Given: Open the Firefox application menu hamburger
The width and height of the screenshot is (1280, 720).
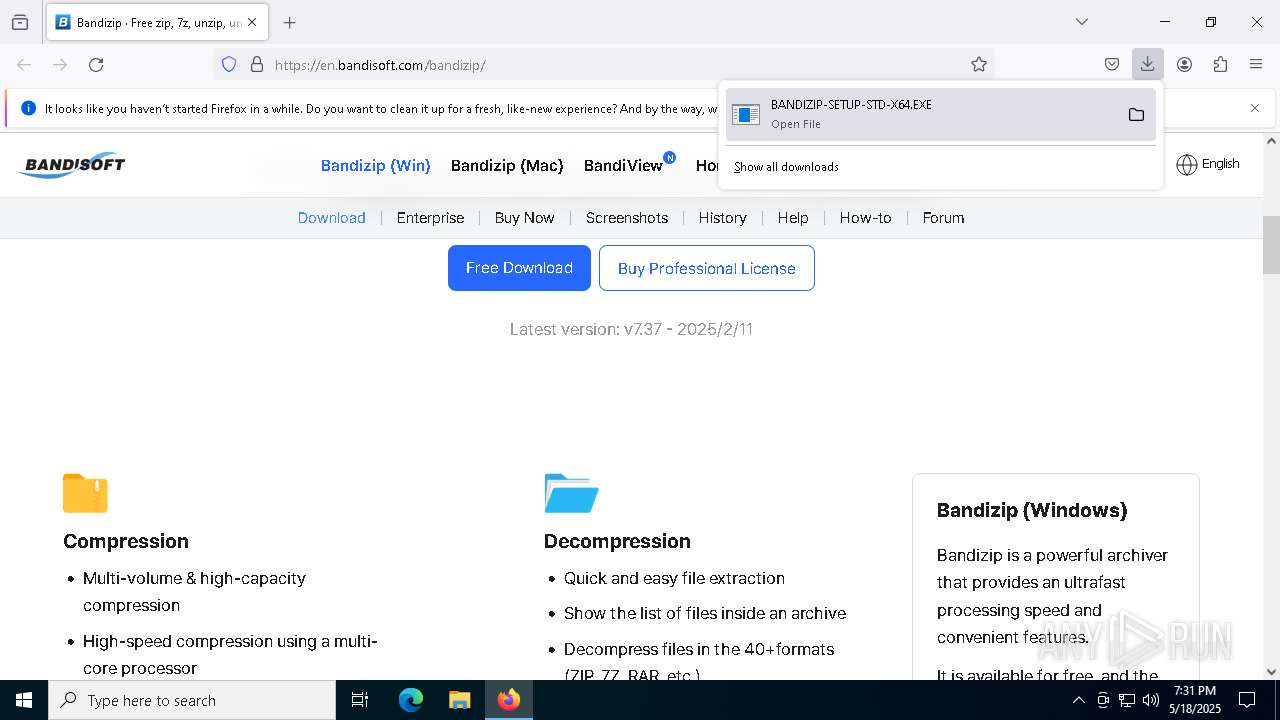Looking at the screenshot, I should 1256,64.
